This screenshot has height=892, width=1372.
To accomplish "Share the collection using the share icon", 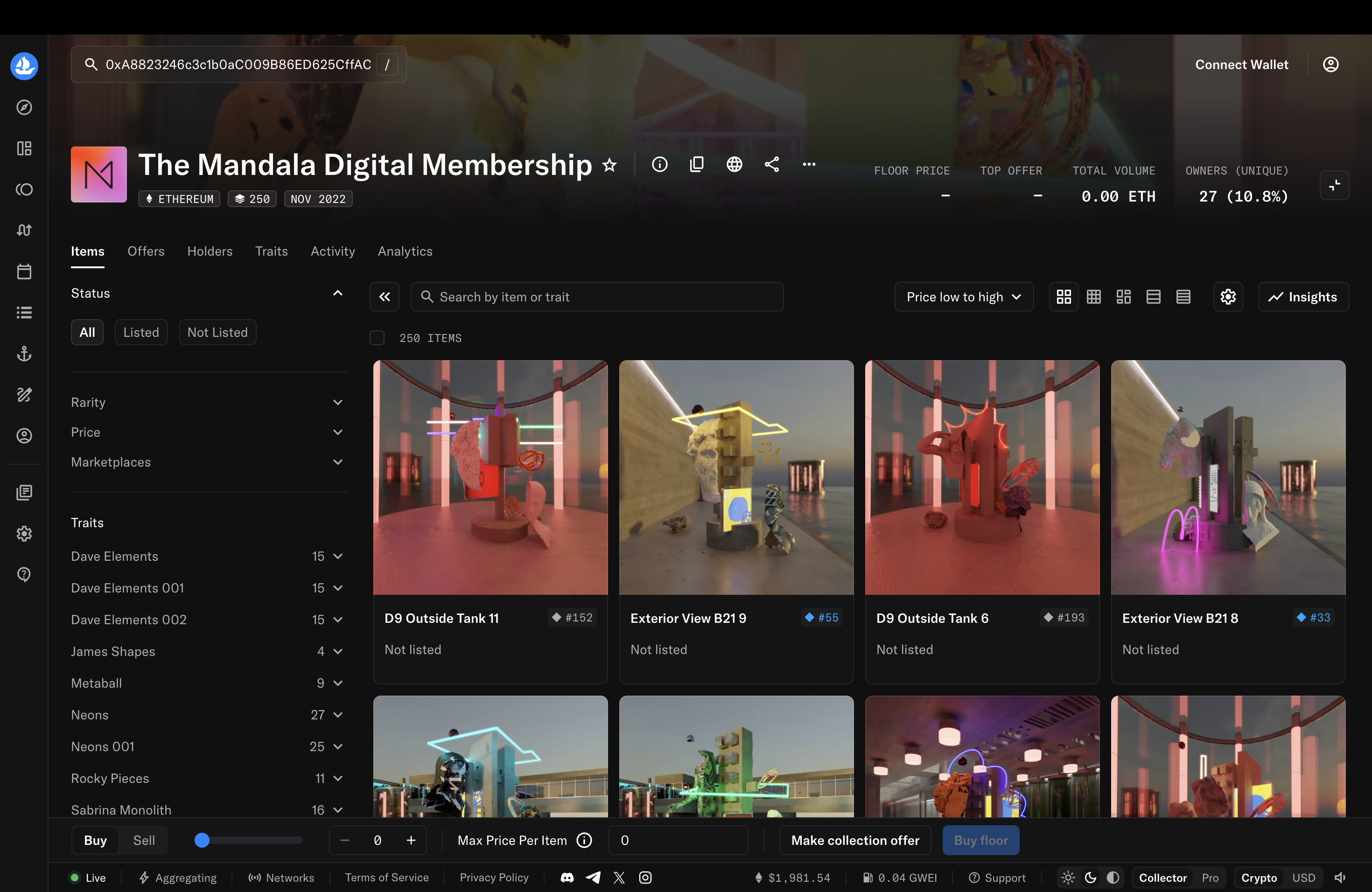I will 772,164.
